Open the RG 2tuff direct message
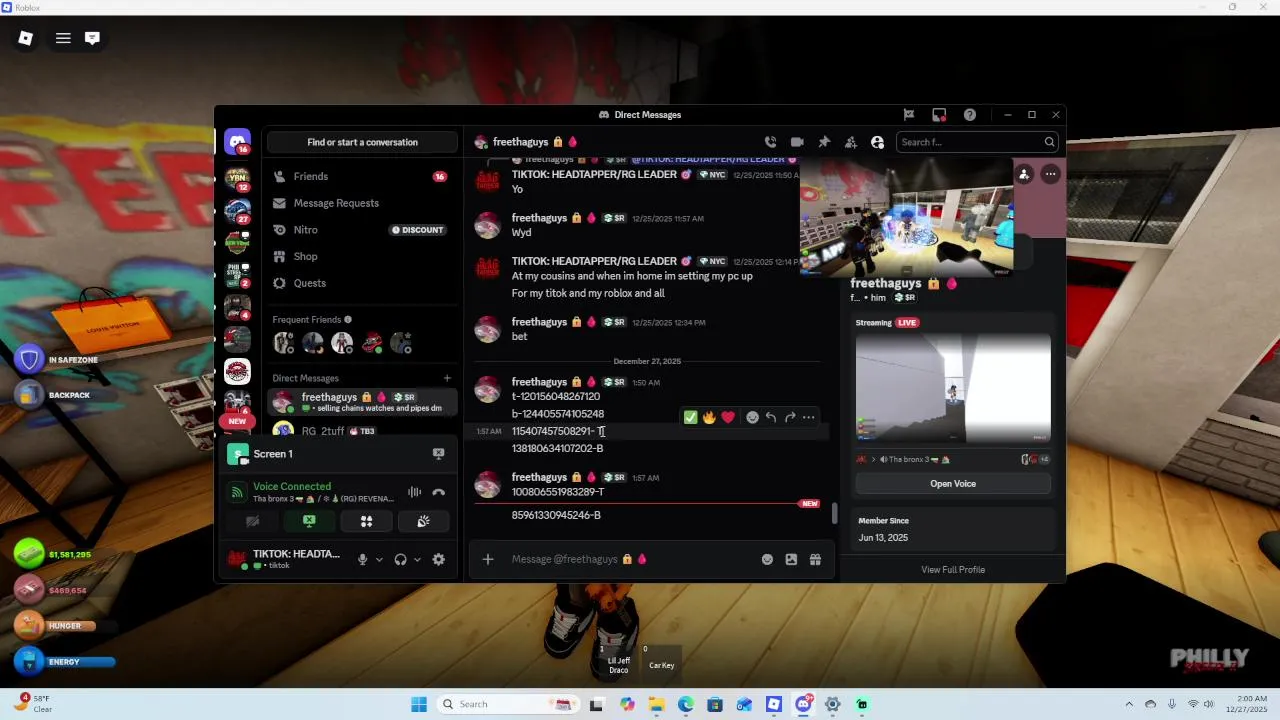This screenshot has height=720, width=1280. coord(362,431)
